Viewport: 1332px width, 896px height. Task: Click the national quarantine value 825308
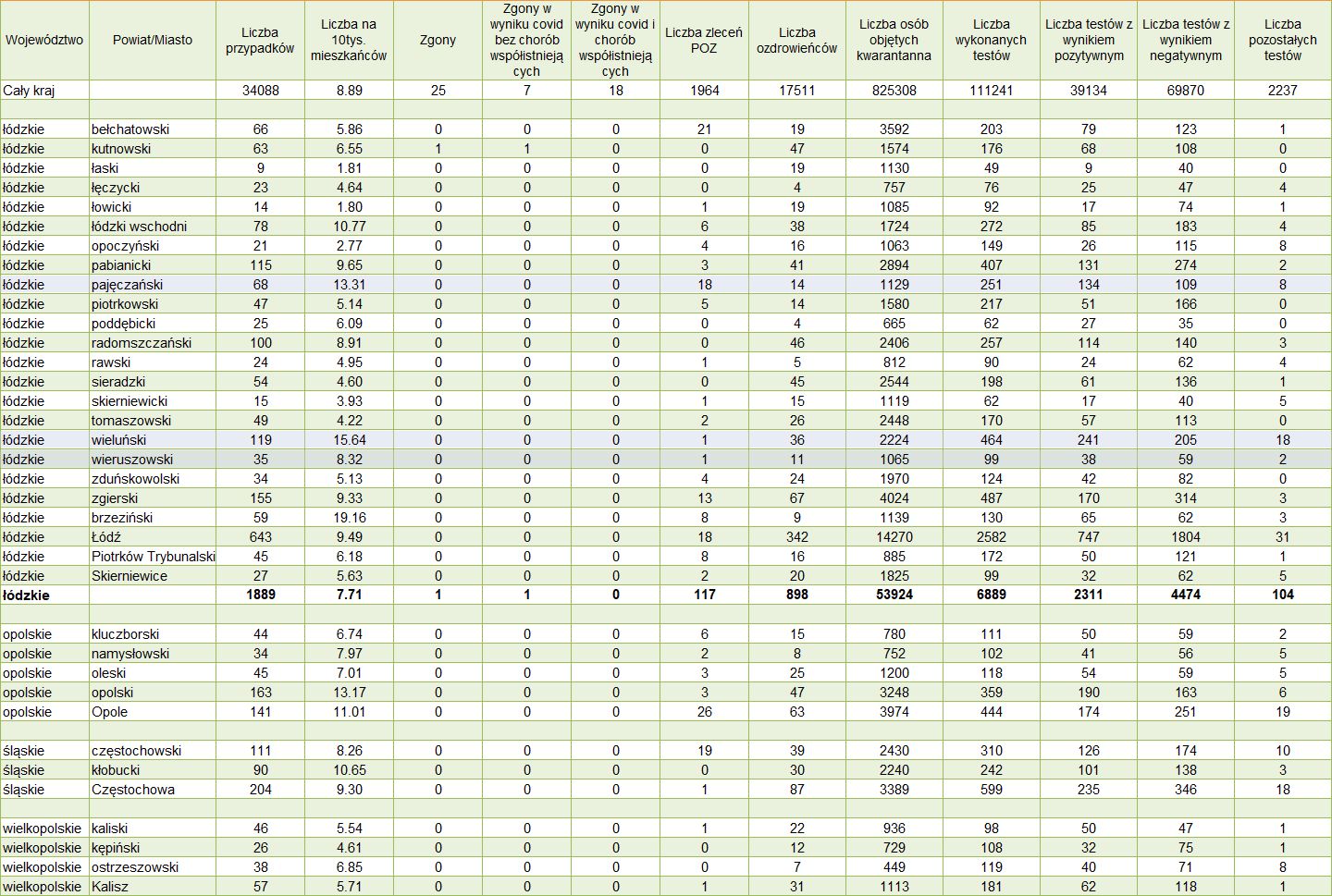click(x=894, y=91)
